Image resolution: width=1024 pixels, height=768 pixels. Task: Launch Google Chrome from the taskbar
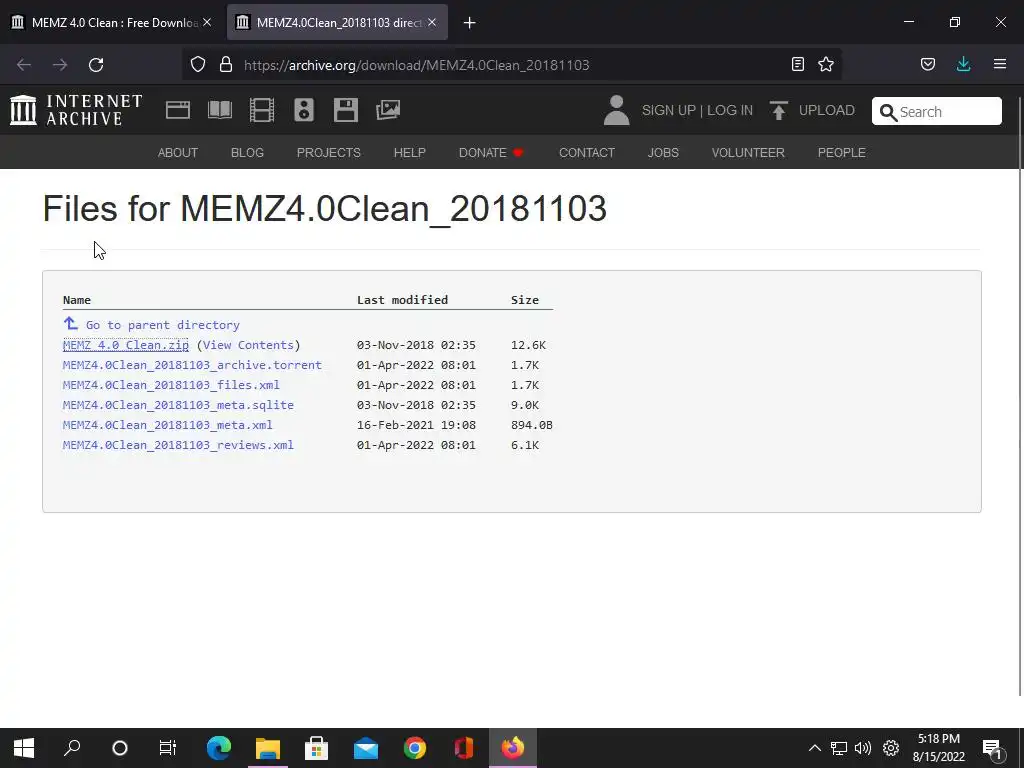click(x=415, y=748)
